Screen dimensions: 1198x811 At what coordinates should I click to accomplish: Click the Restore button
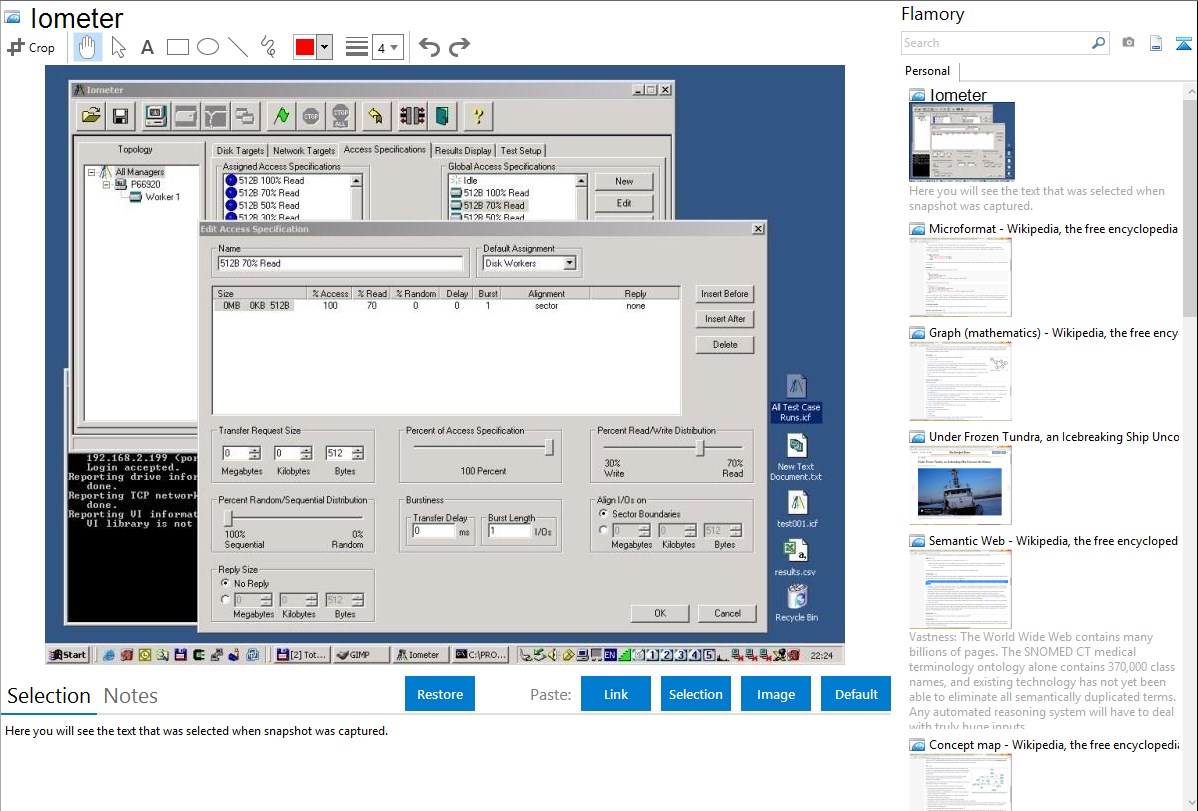click(x=440, y=694)
